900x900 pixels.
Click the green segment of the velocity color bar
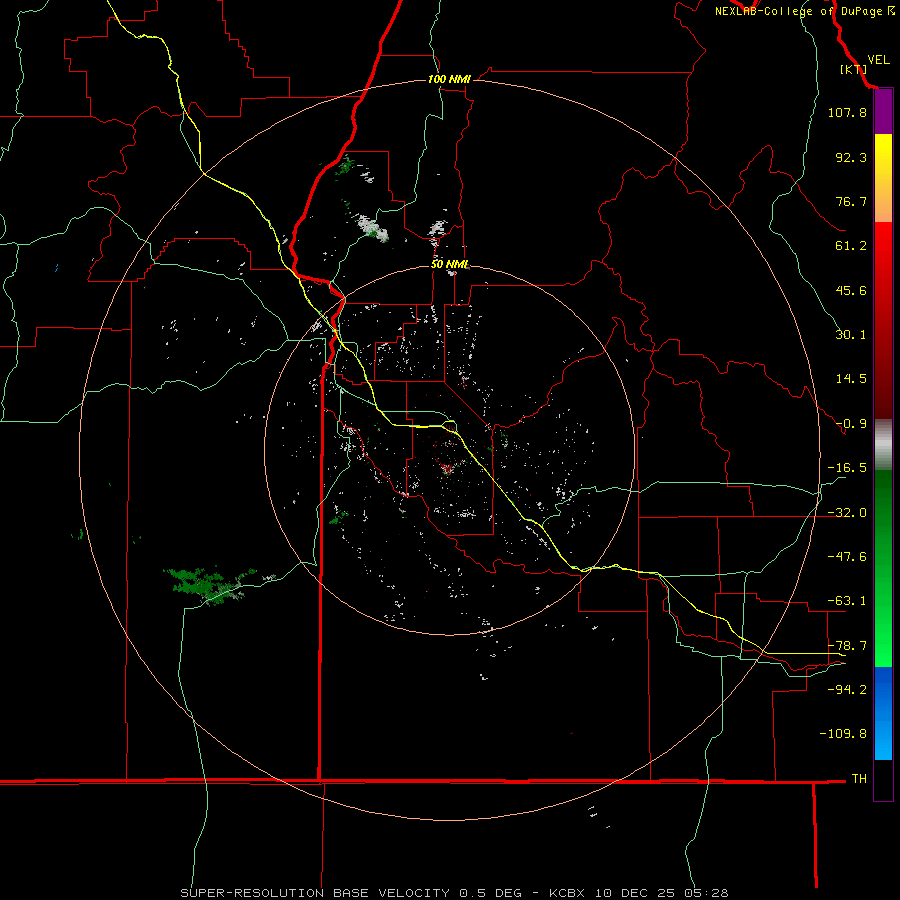(883, 568)
